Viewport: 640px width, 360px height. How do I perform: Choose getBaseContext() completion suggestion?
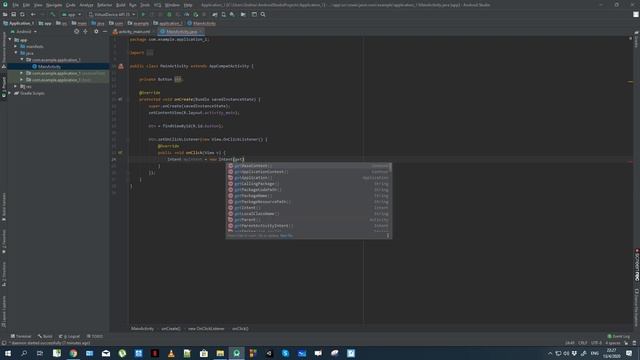click(309, 166)
